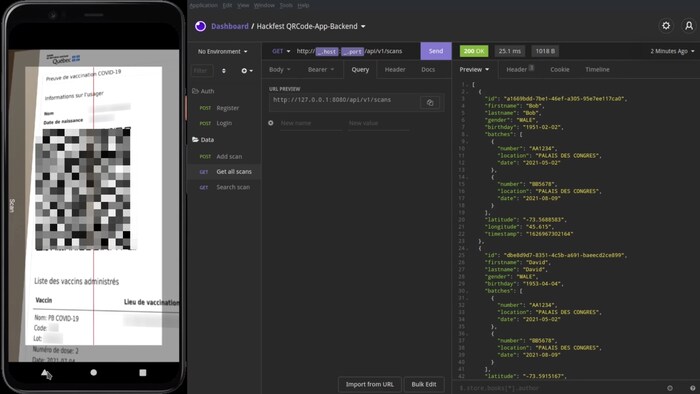Click the "firstname": "David" JSON line

518,262
